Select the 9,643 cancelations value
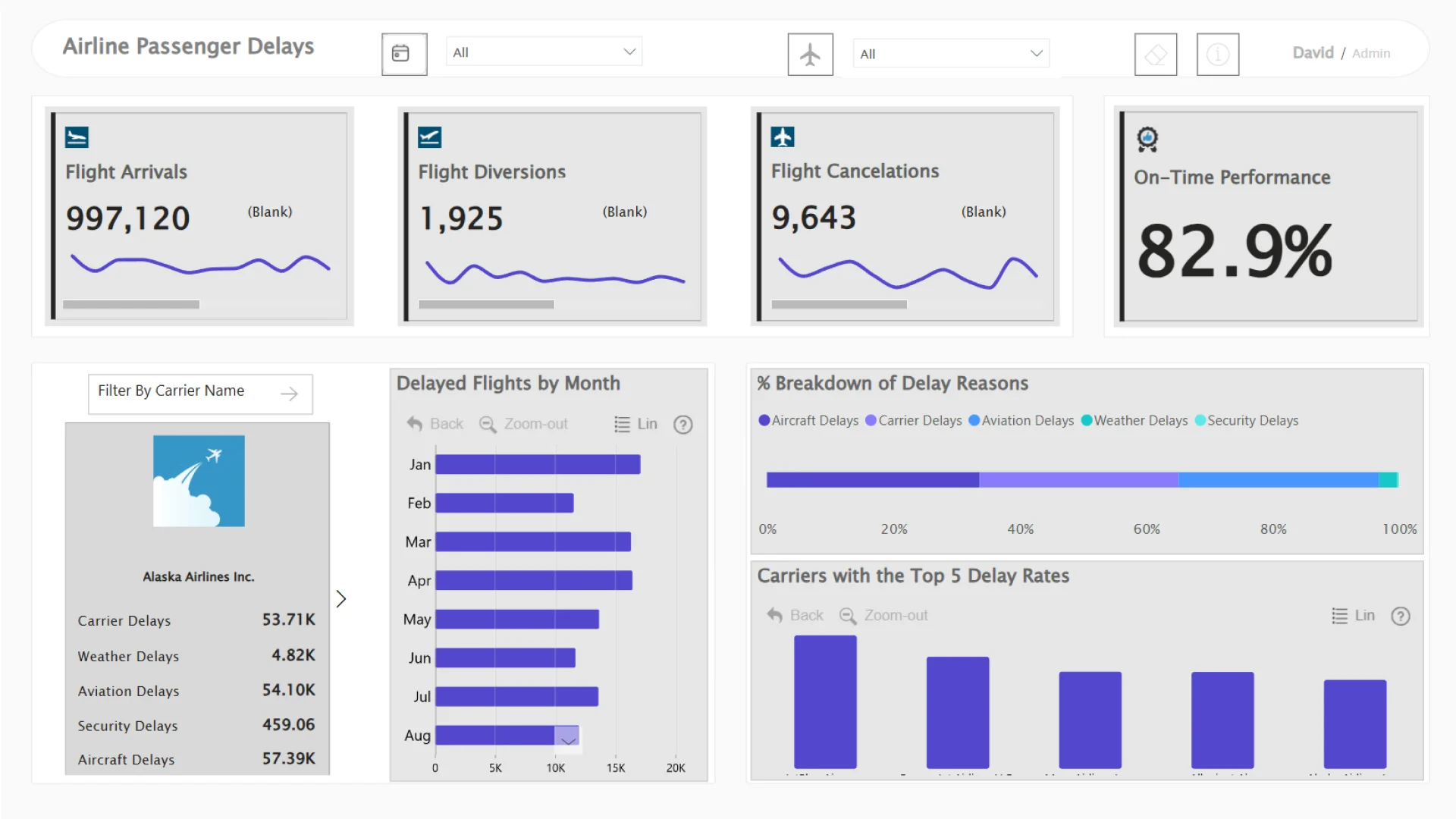Screen dimensions: 1456x819 tap(814, 218)
